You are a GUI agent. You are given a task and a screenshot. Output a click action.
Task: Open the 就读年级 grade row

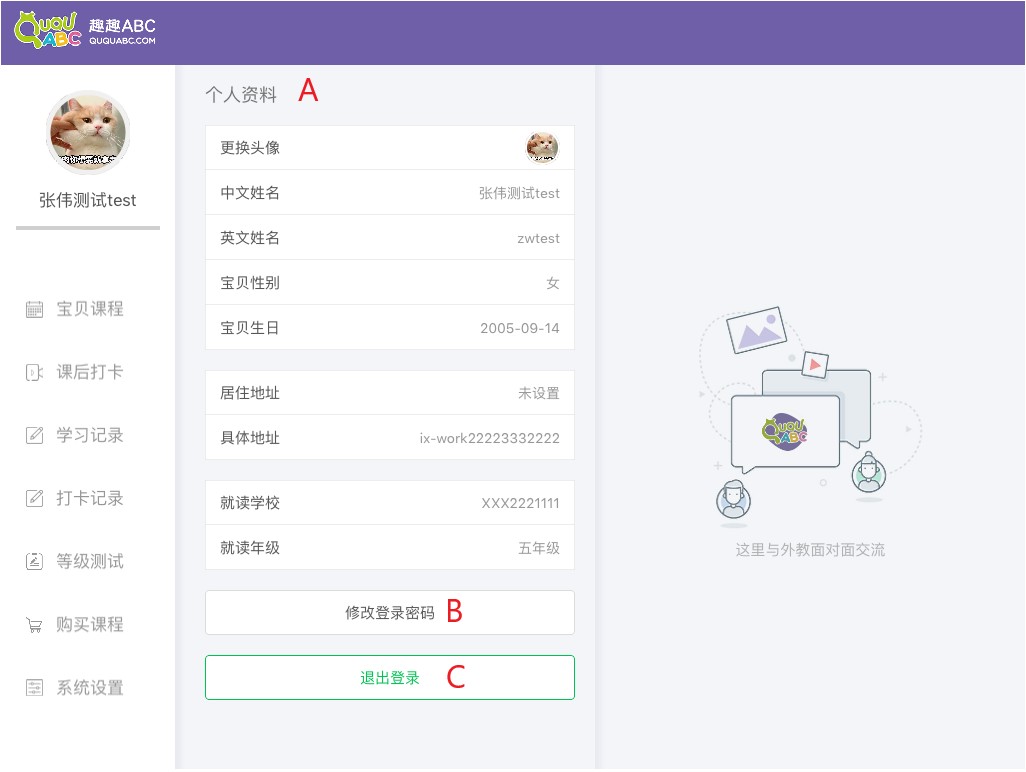(x=389, y=548)
